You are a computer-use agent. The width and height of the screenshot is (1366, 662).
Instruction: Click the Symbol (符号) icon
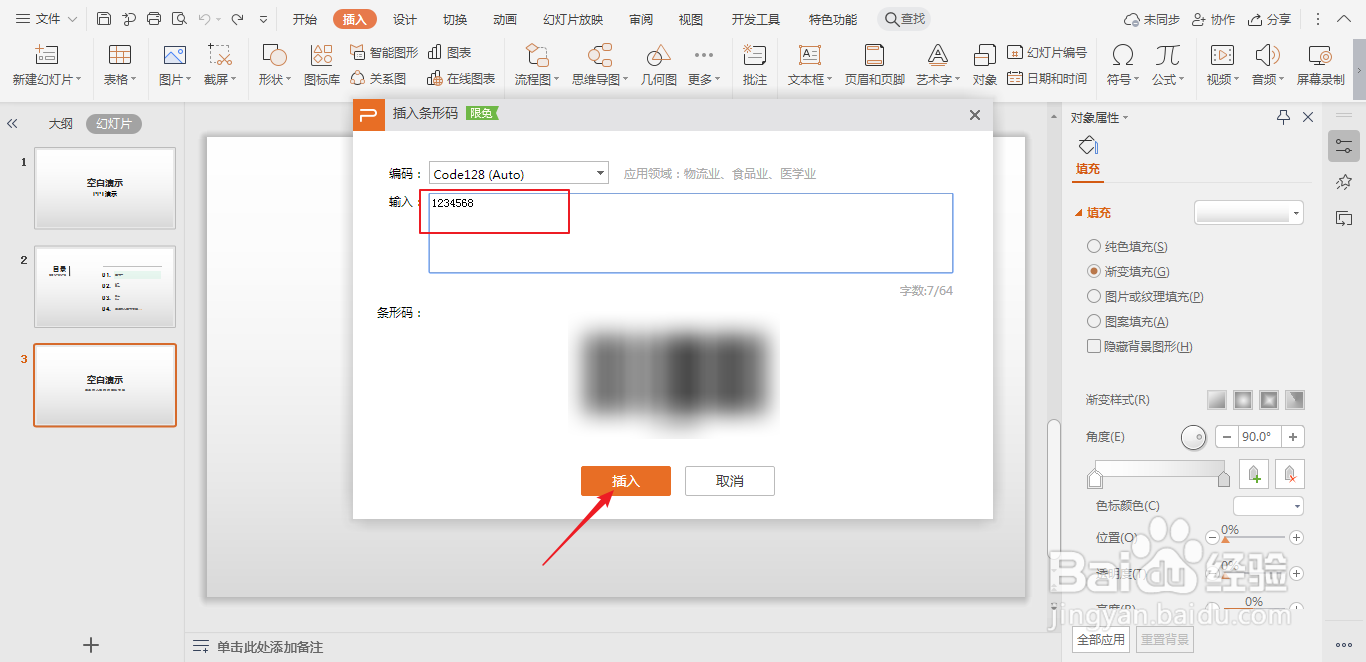coord(1123,56)
